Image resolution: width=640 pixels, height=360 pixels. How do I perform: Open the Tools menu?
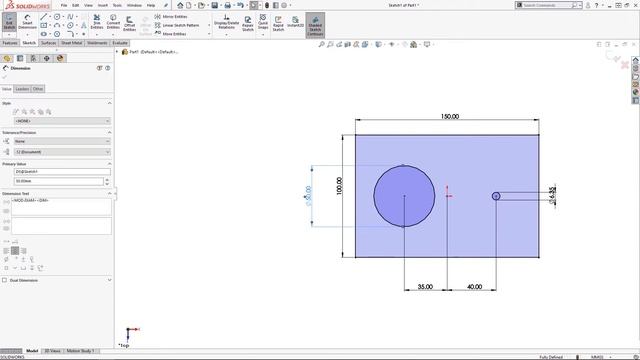117,5
